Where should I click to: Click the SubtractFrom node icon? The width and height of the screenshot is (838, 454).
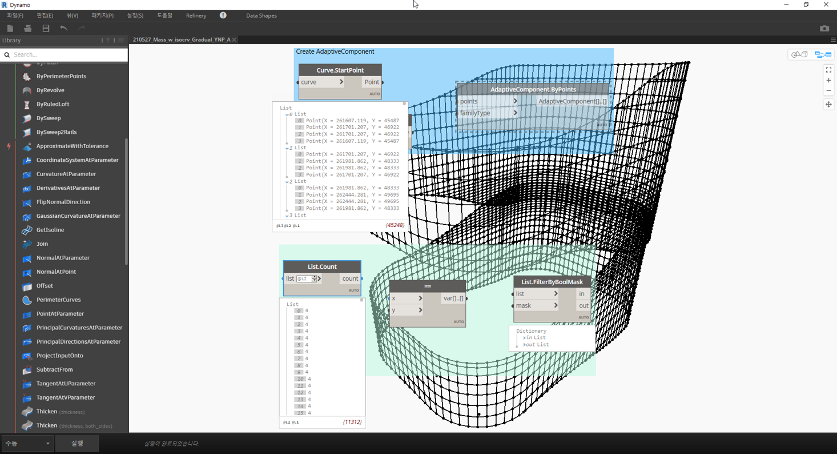(x=27, y=370)
